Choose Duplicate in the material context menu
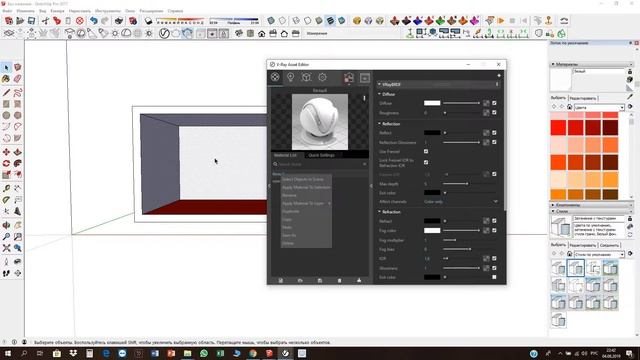The width and height of the screenshot is (640, 360). 306,211
